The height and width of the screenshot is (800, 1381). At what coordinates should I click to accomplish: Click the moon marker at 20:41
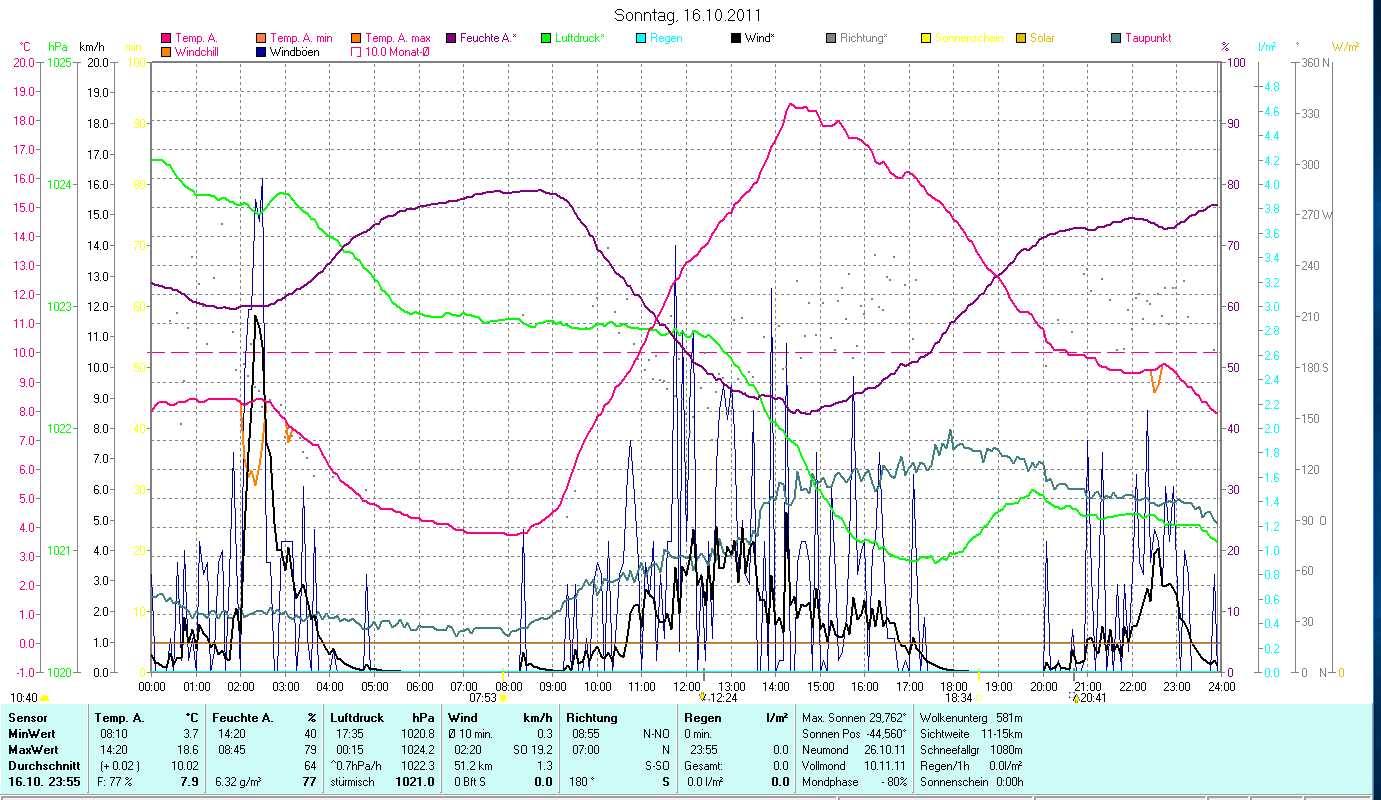point(1076,698)
